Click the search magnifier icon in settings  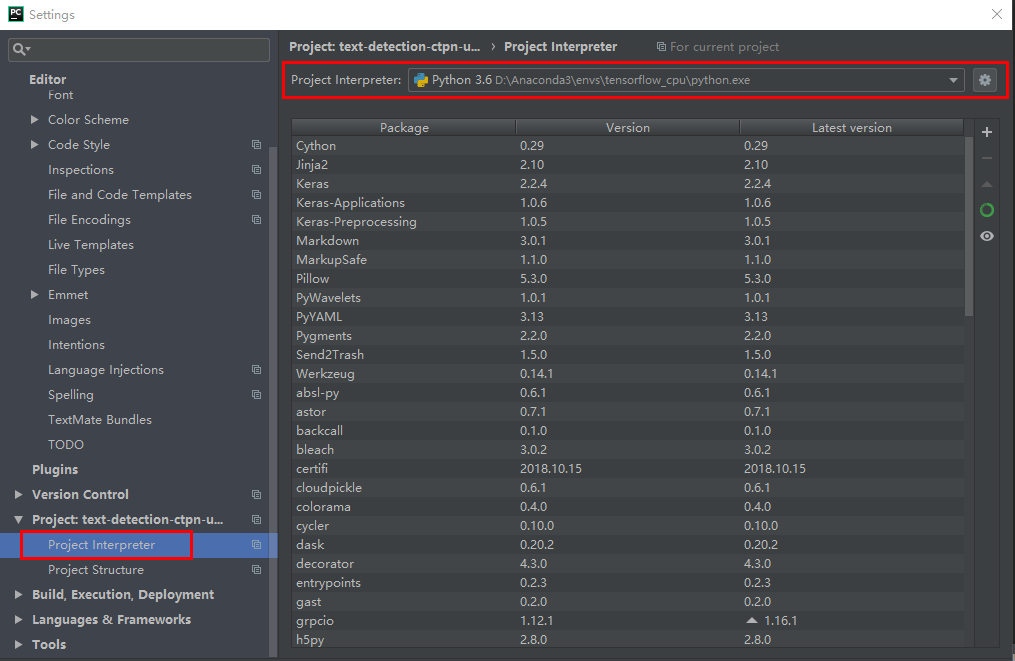21,49
